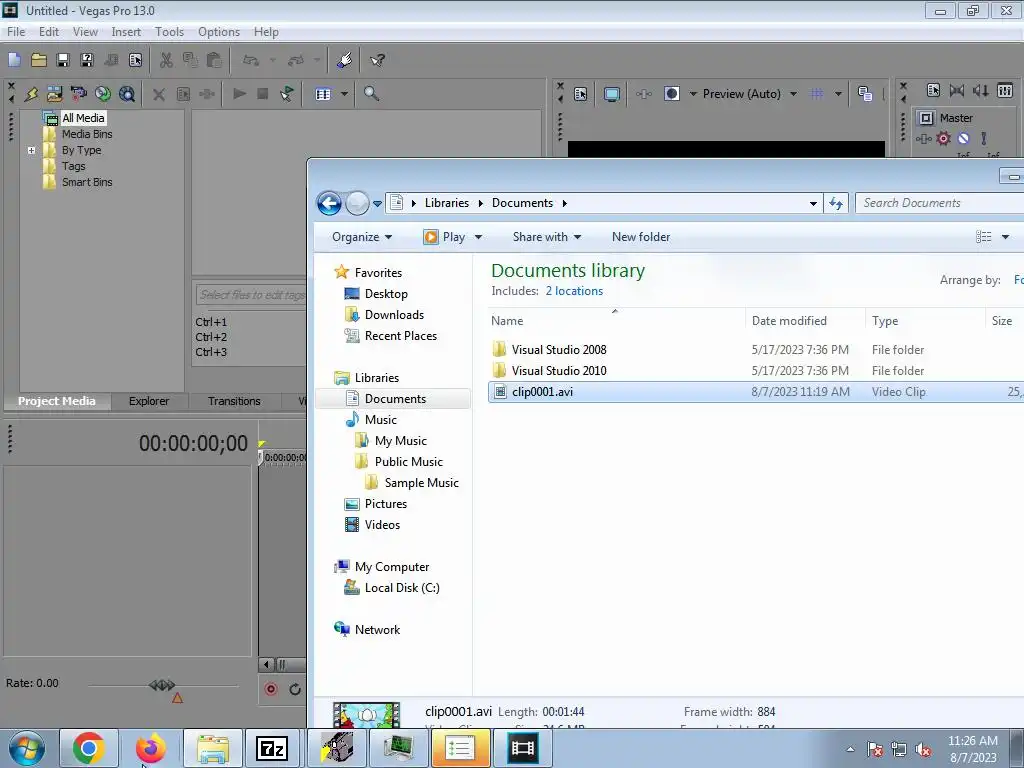The image size is (1024, 768).
Task: Click the Save As floppy icon
Action: click(x=86, y=60)
